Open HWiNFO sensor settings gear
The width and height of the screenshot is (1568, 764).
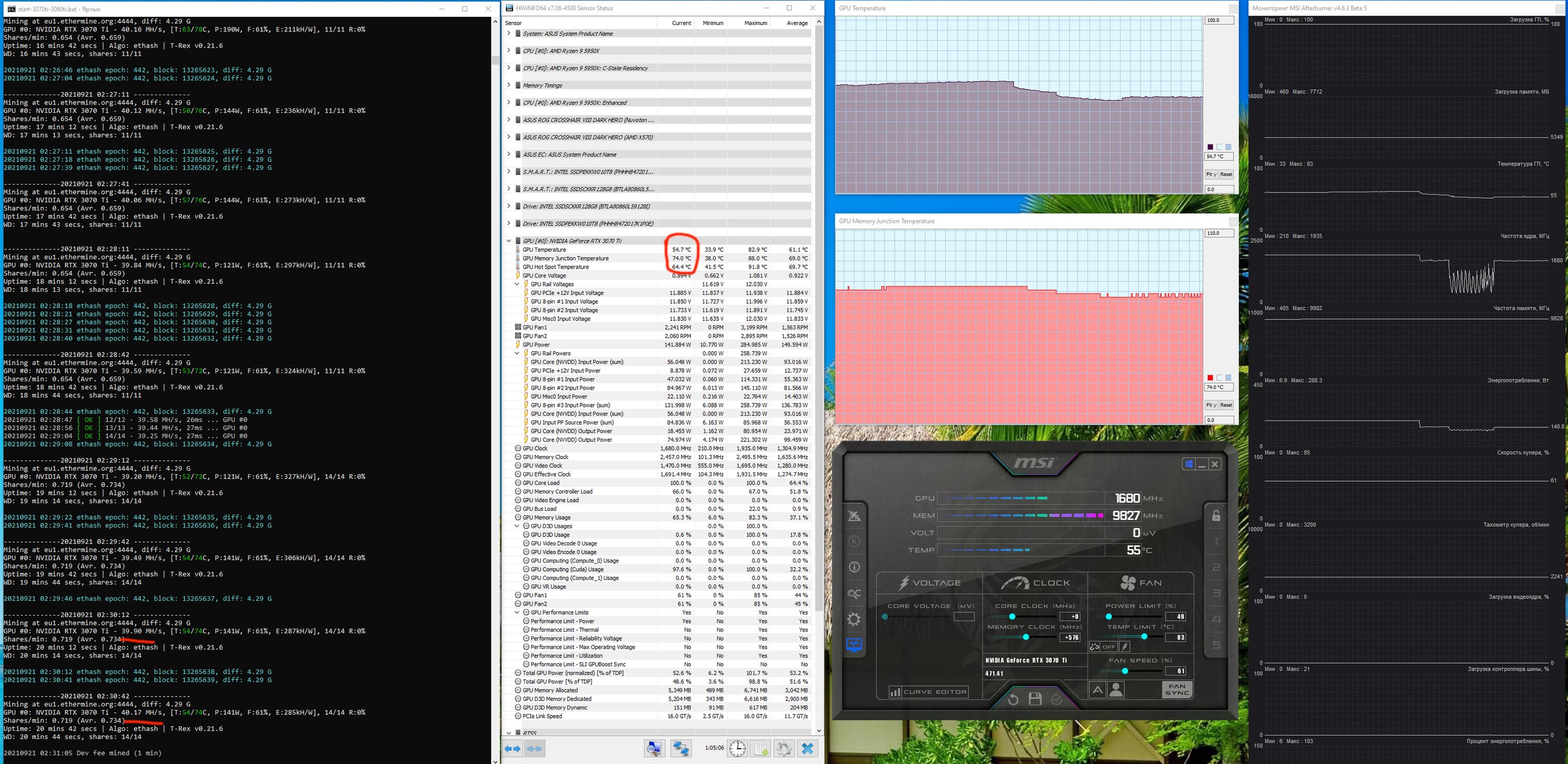[x=783, y=748]
